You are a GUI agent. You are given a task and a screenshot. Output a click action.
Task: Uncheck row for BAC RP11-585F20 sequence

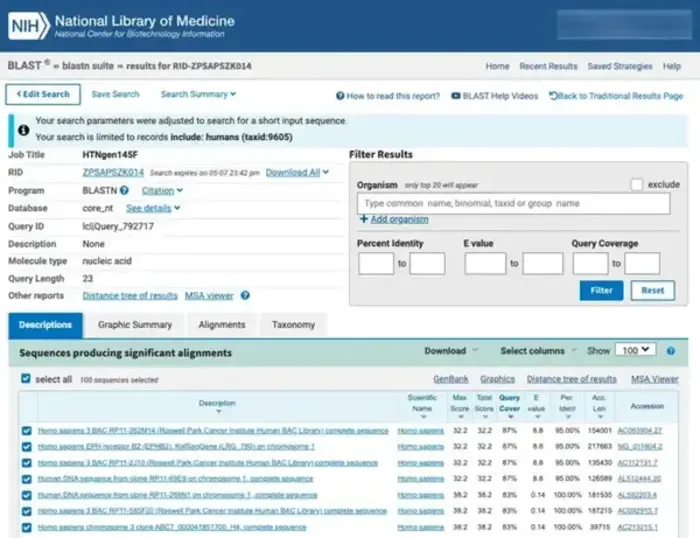click(27, 511)
